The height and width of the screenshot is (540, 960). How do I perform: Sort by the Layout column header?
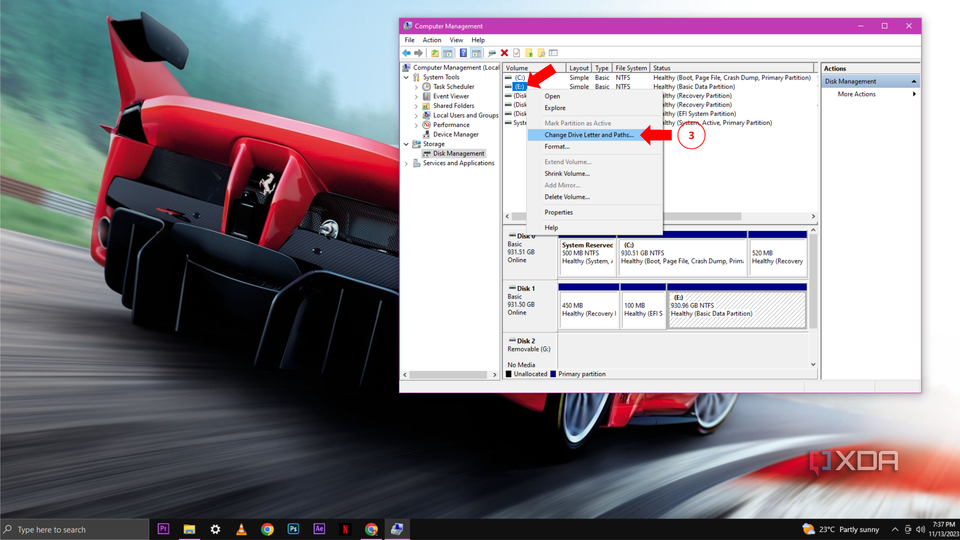click(579, 68)
